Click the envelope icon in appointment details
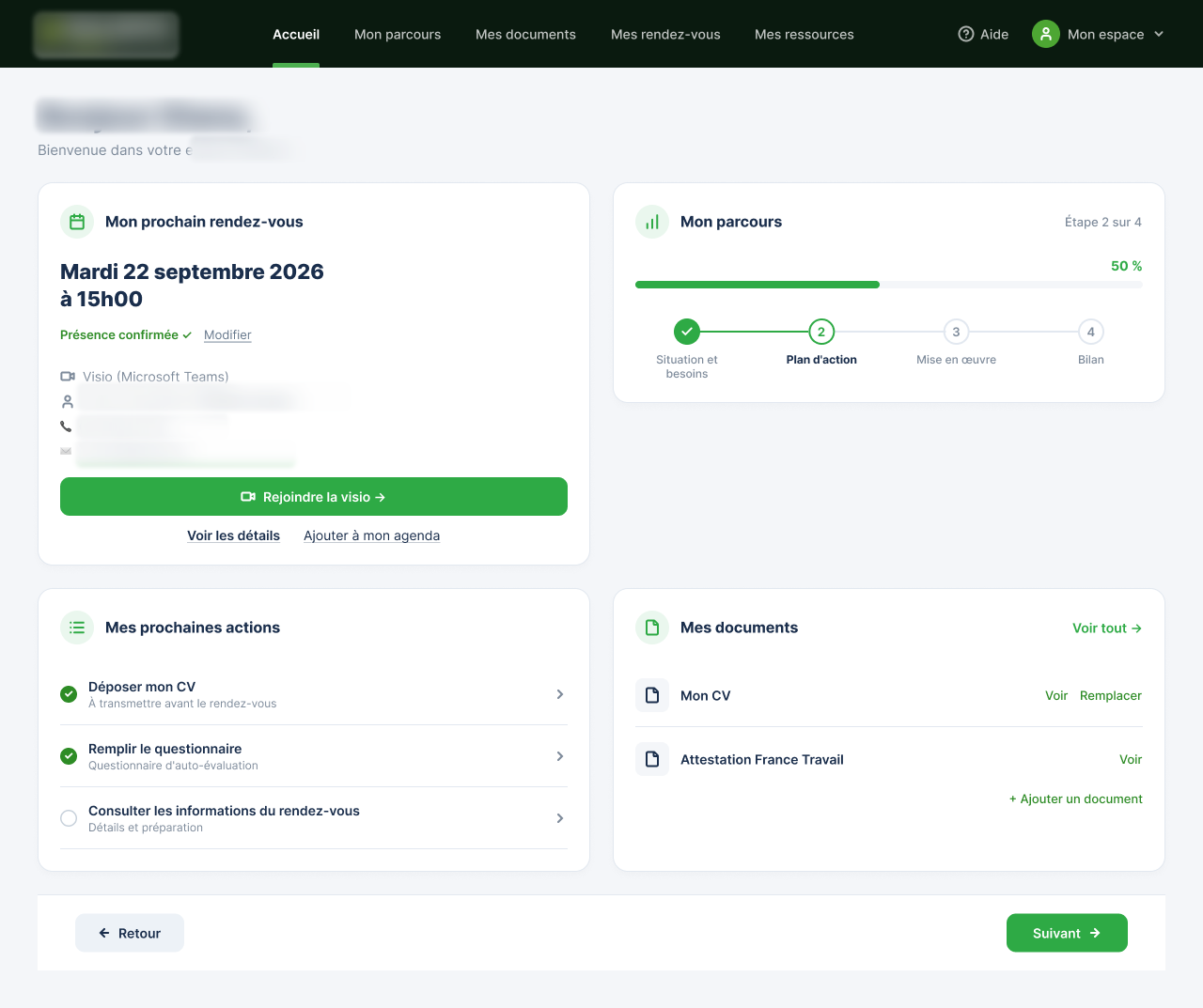Screen dimensions: 1203x1008 [x=66, y=451]
